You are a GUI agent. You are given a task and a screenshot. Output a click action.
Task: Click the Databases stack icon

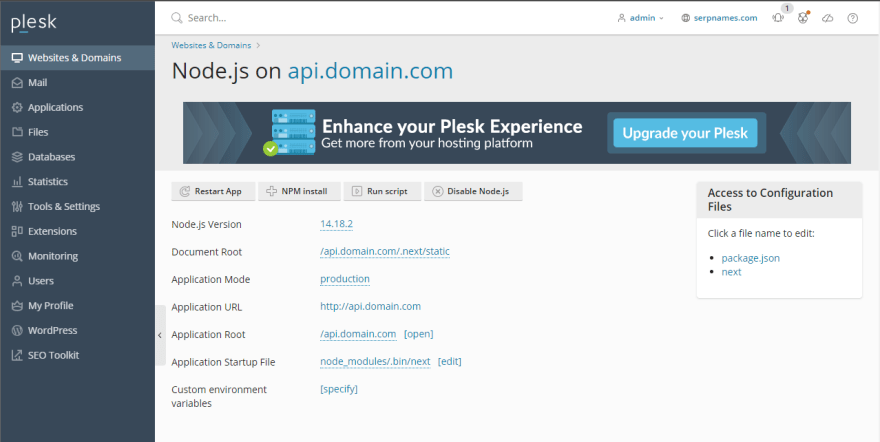pyautogui.click(x=17, y=156)
